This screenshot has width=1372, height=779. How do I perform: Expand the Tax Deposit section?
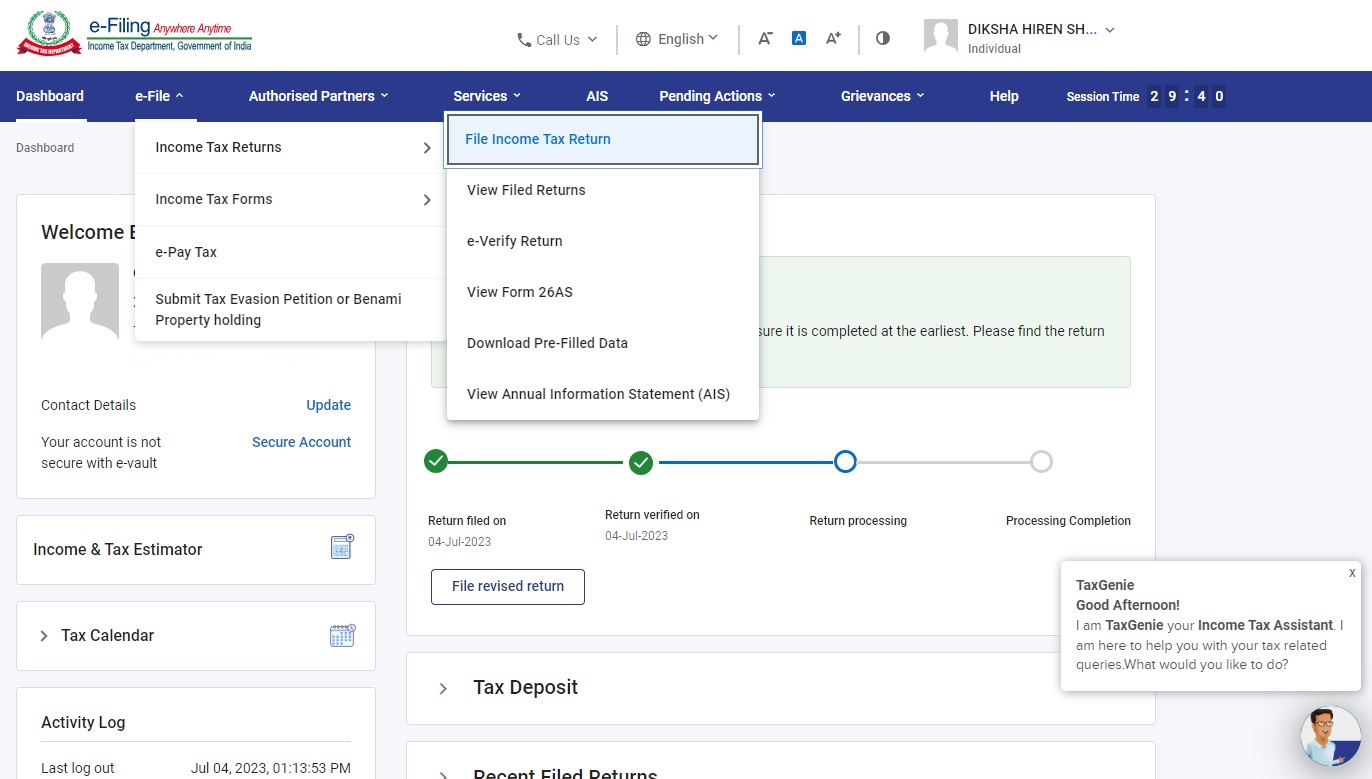(443, 689)
